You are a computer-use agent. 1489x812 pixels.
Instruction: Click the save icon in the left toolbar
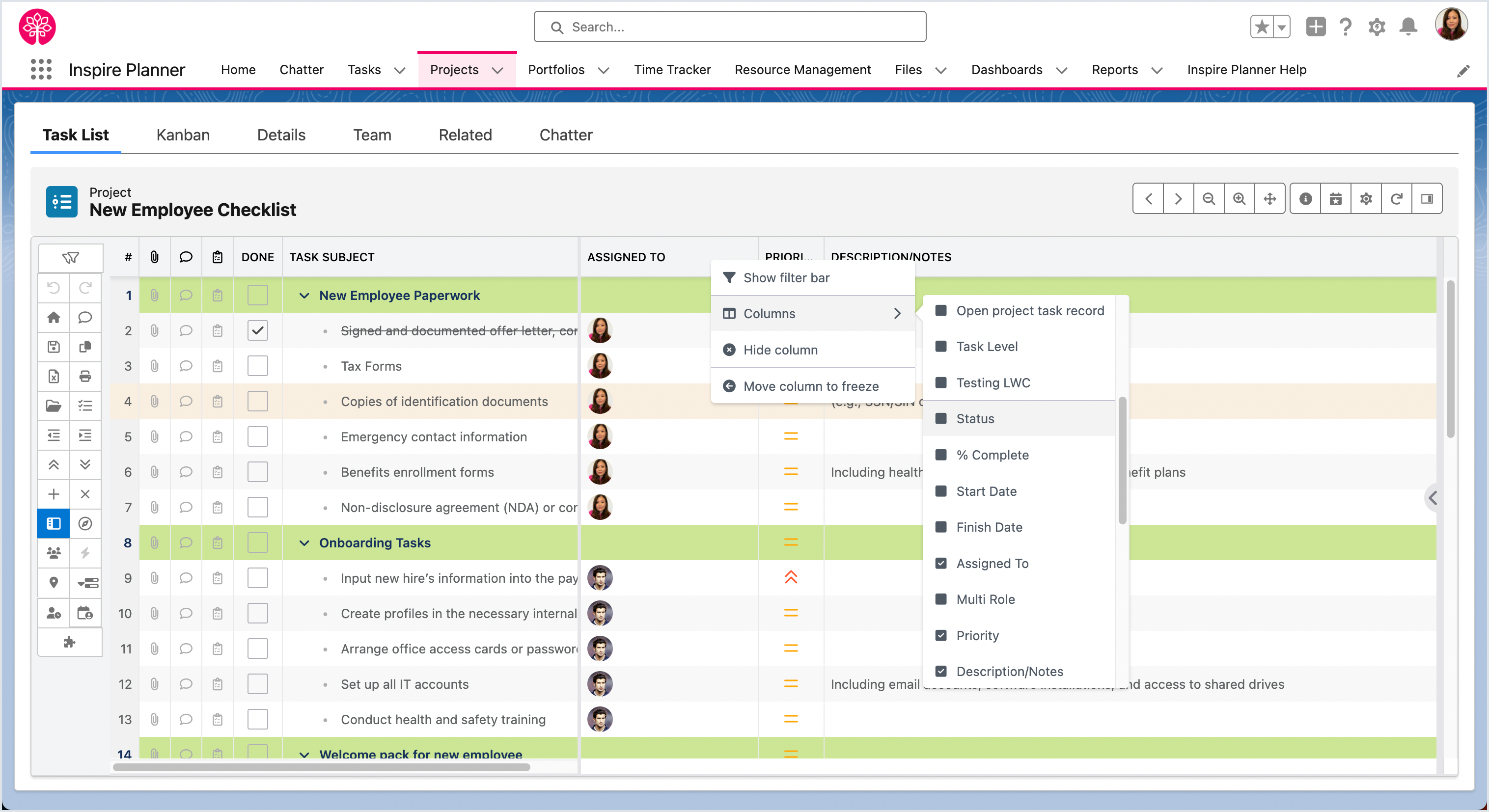coord(54,347)
